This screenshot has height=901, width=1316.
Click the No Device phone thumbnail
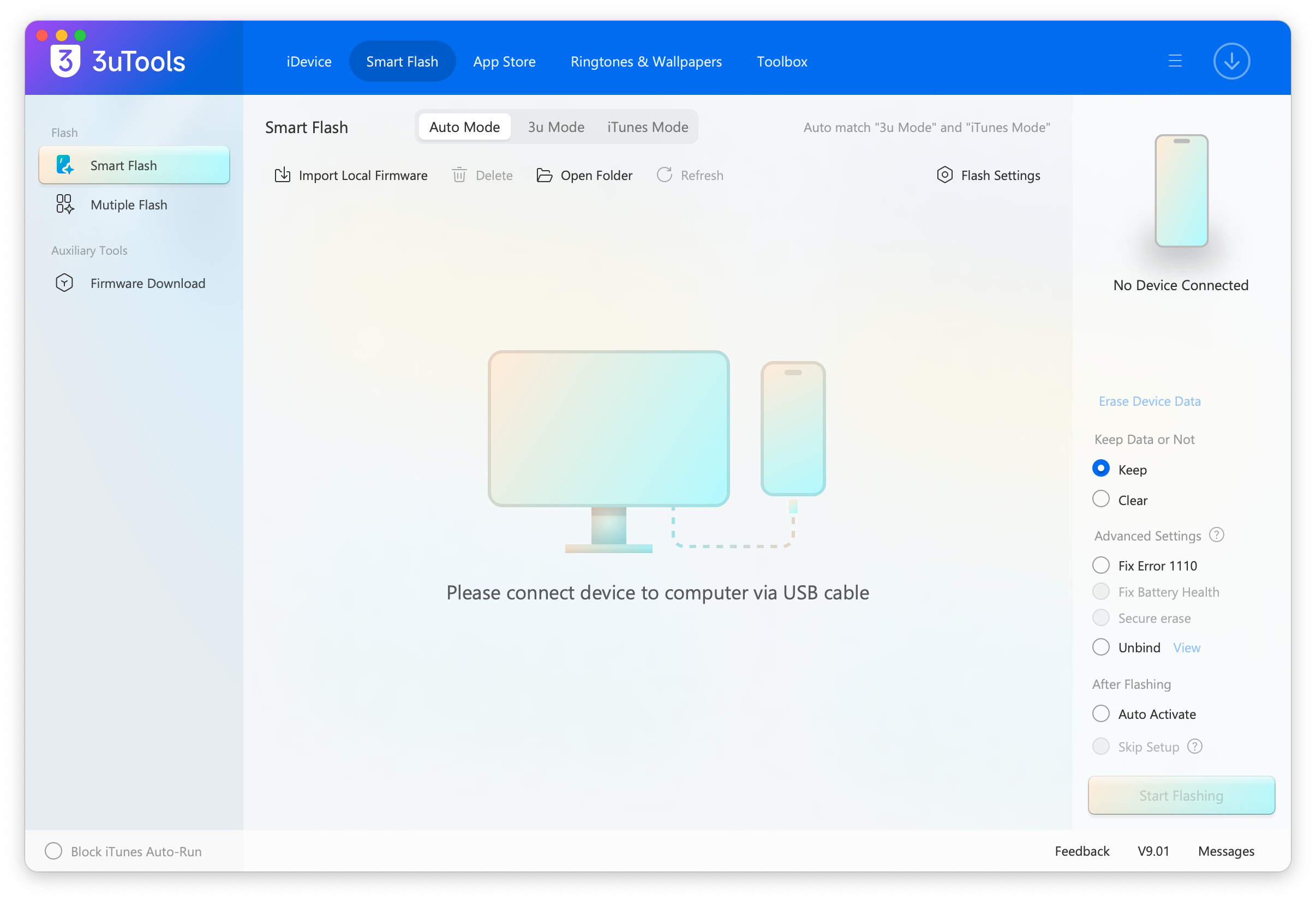(x=1181, y=191)
